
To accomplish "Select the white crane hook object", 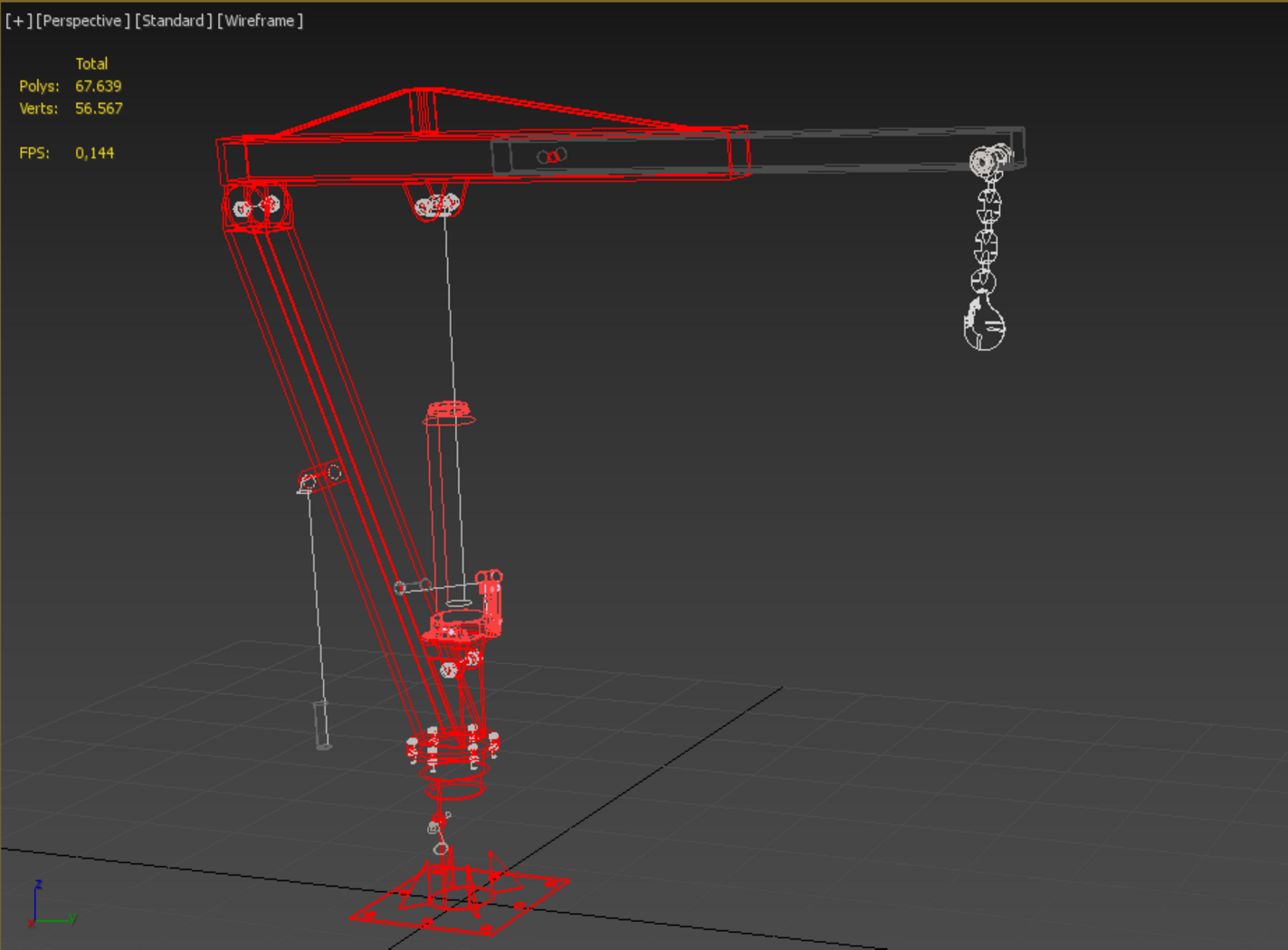I will click(x=984, y=324).
